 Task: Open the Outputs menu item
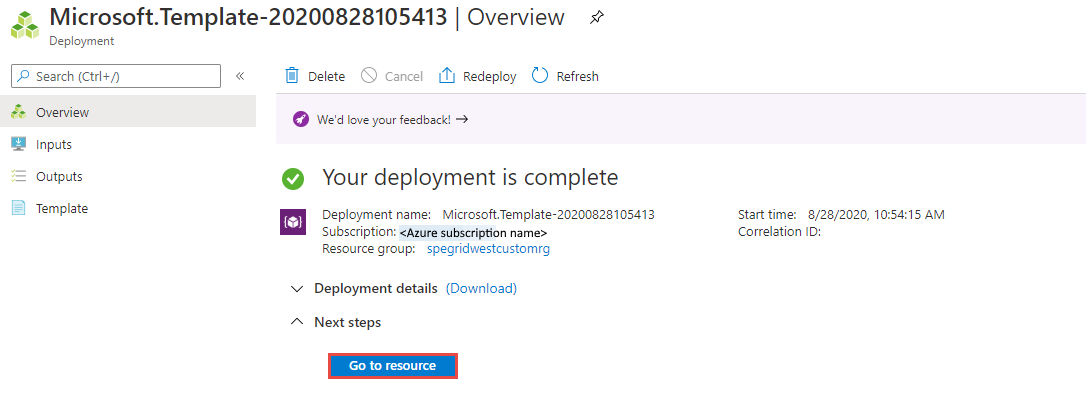tap(59, 176)
